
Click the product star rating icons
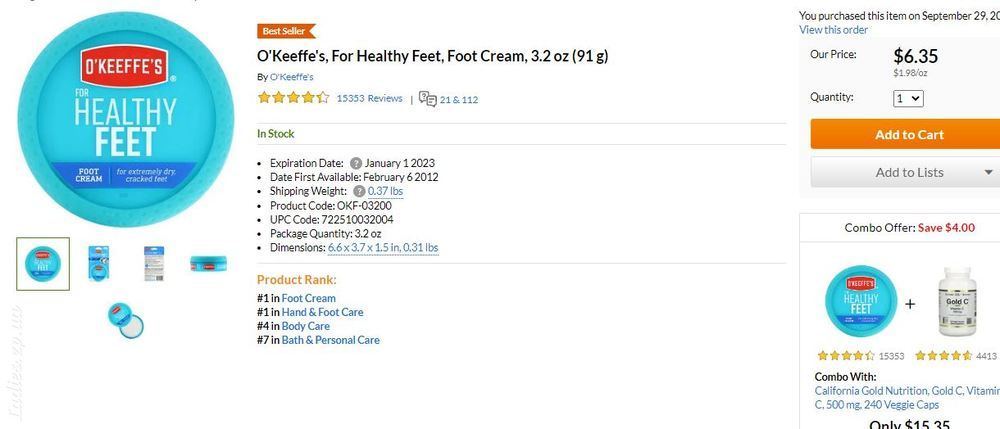coord(293,98)
